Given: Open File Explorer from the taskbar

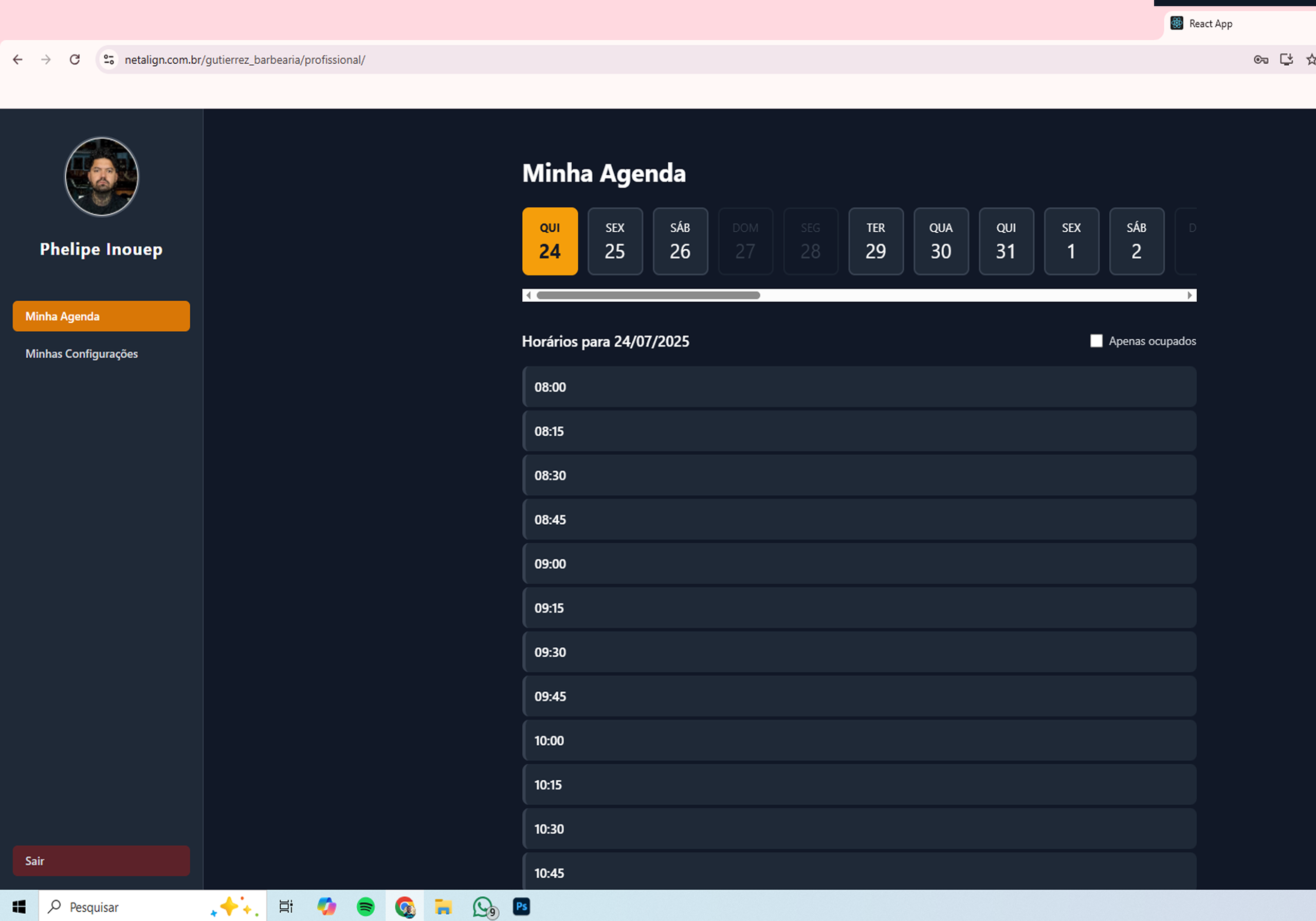Looking at the screenshot, I should (x=443, y=907).
